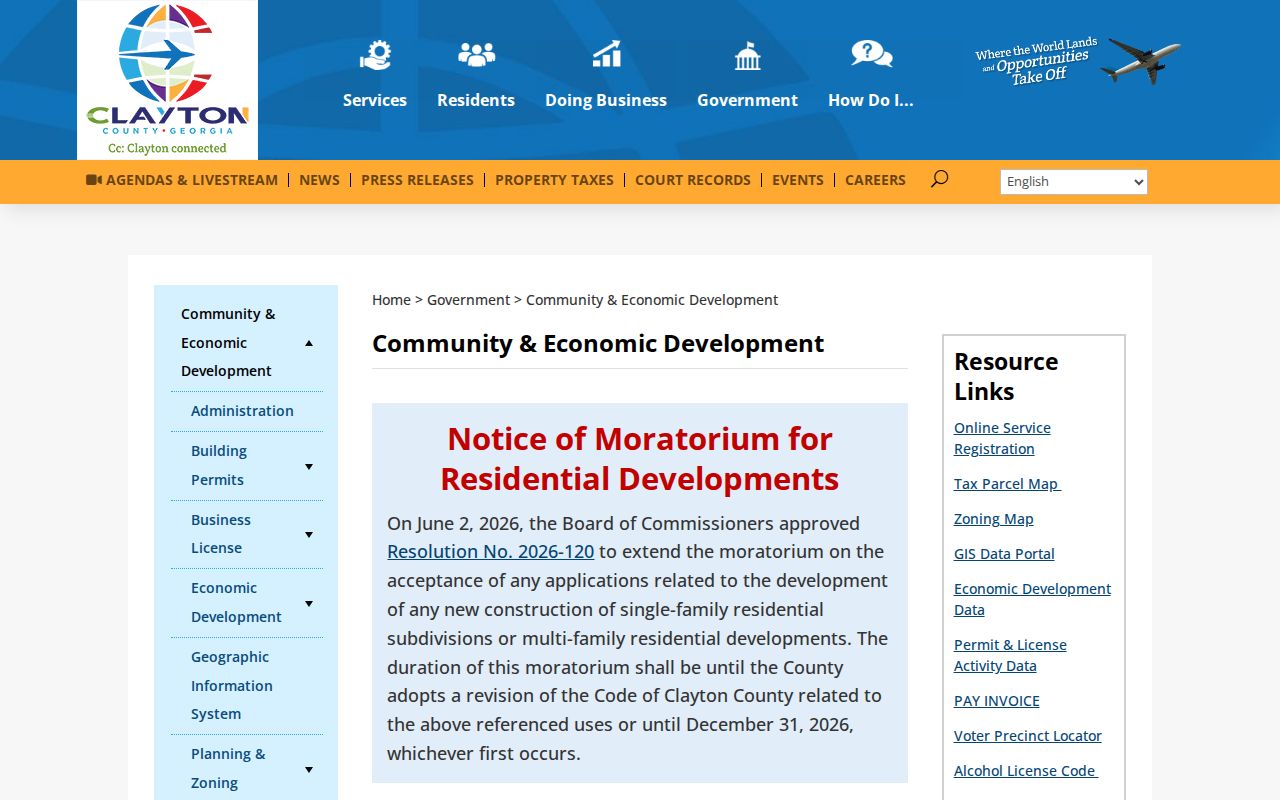Image resolution: width=1280 pixels, height=800 pixels.
Task: Collapse the Community & Economic Development sidebar section
Action: click(309, 343)
